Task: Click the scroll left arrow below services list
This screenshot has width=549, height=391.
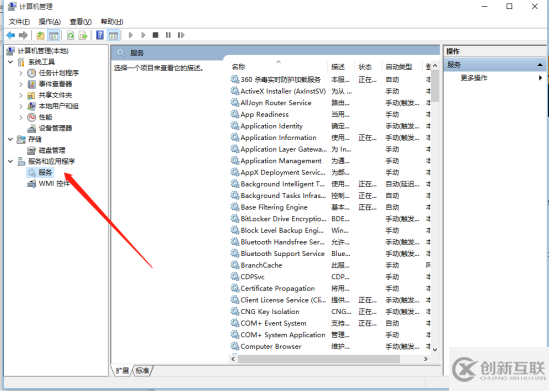Action: point(233,359)
